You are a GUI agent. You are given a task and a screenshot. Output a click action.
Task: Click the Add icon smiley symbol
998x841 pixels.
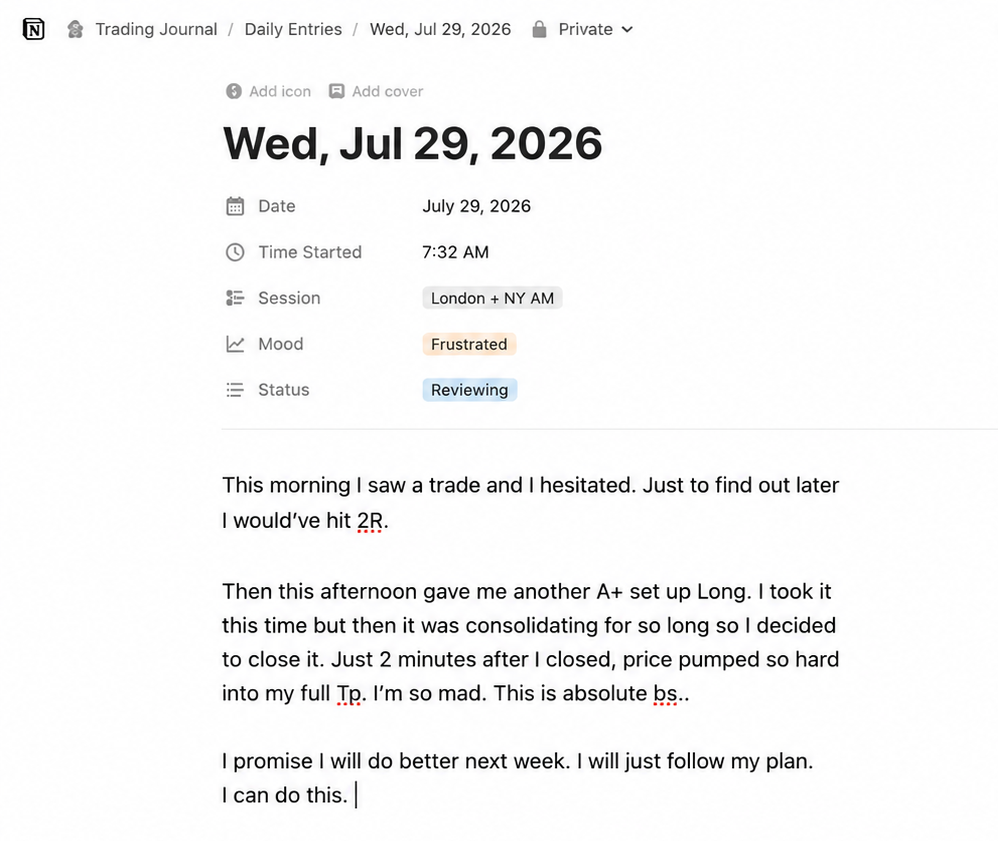tap(234, 91)
